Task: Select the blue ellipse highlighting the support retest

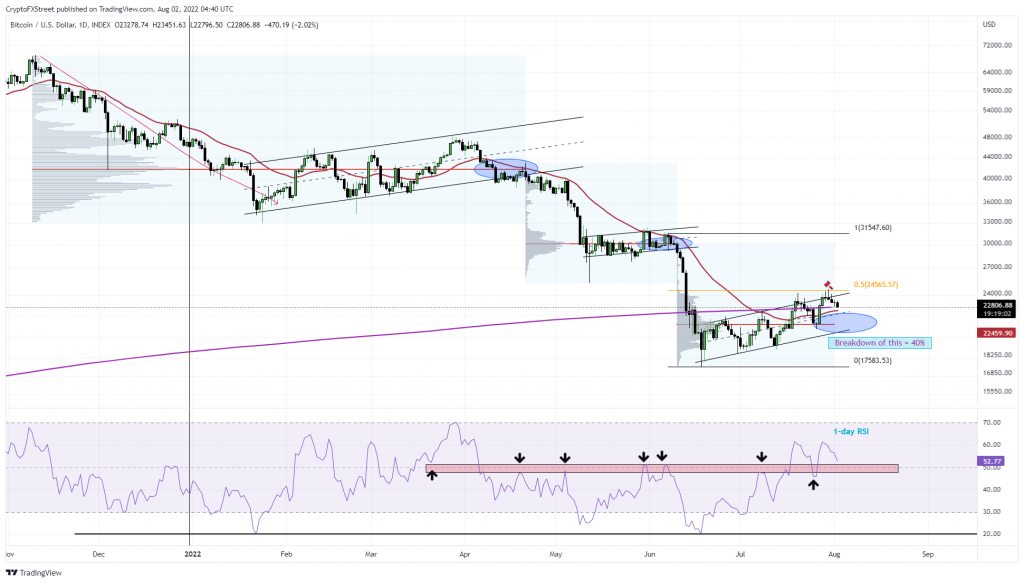Action: tap(845, 322)
